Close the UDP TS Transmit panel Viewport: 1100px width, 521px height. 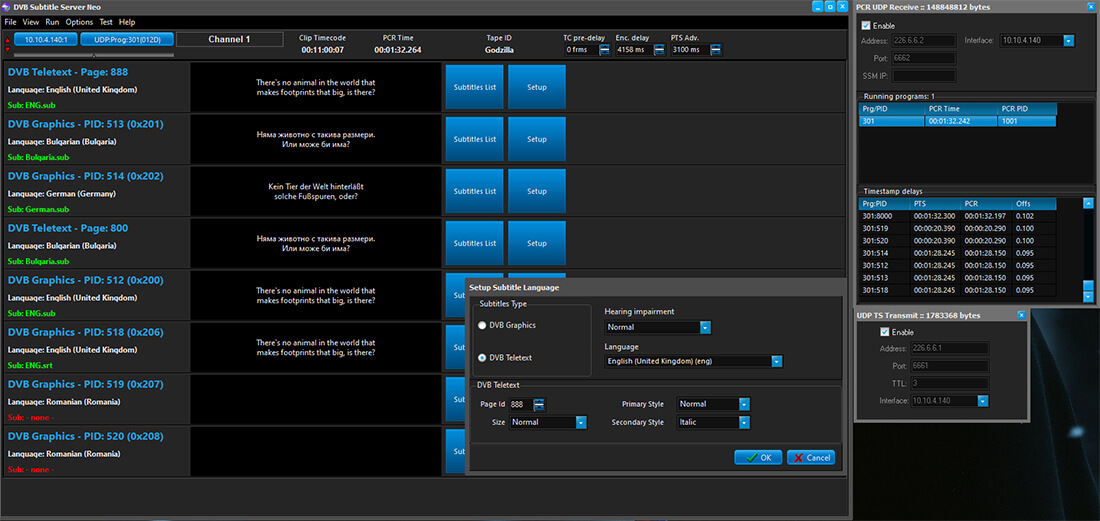click(1021, 316)
